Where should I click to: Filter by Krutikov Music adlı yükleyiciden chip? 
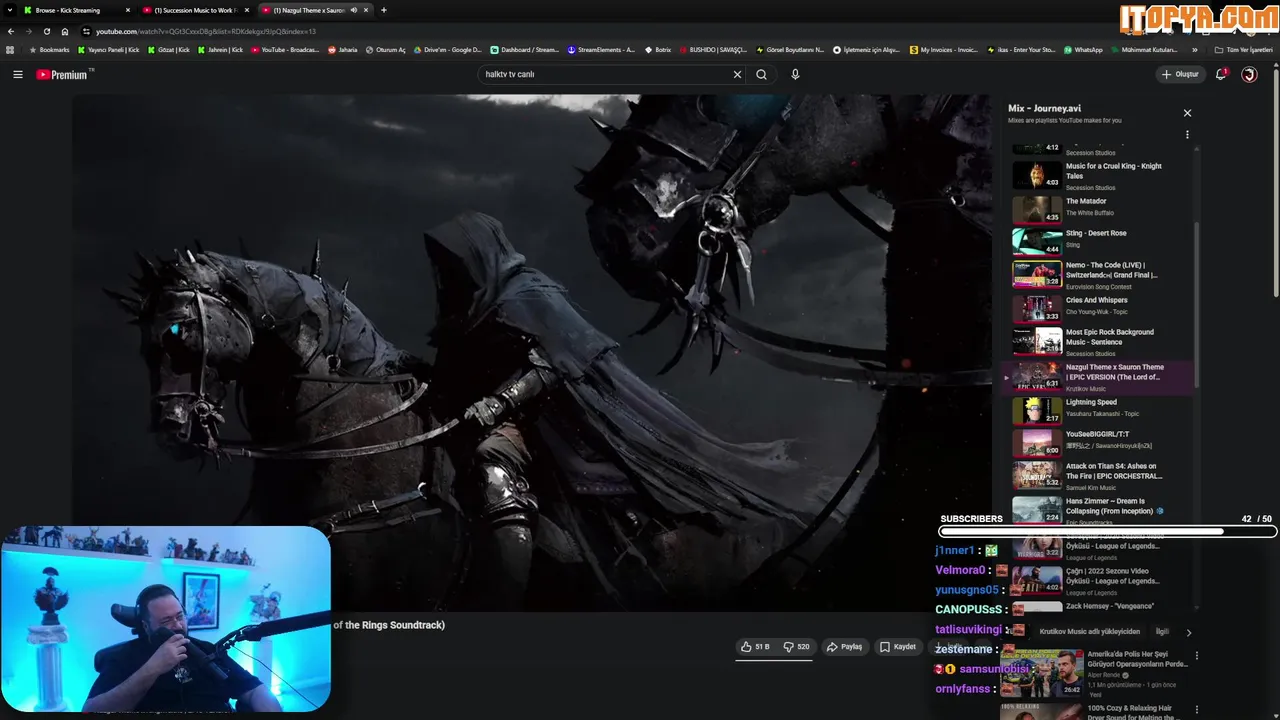1089,632
